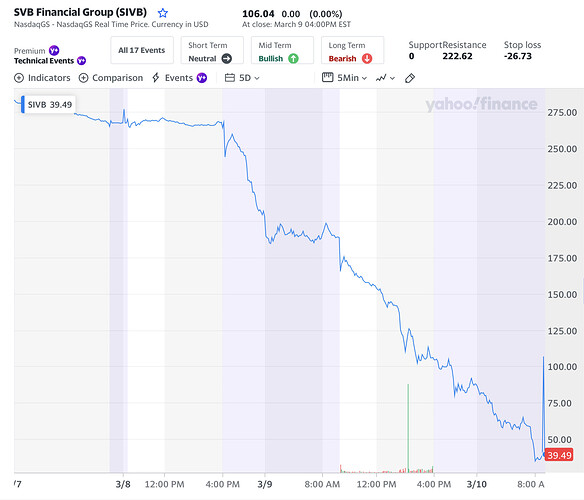
Task: Click the green Bullish up-arrow icon
Action: pyautogui.click(x=293, y=58)
